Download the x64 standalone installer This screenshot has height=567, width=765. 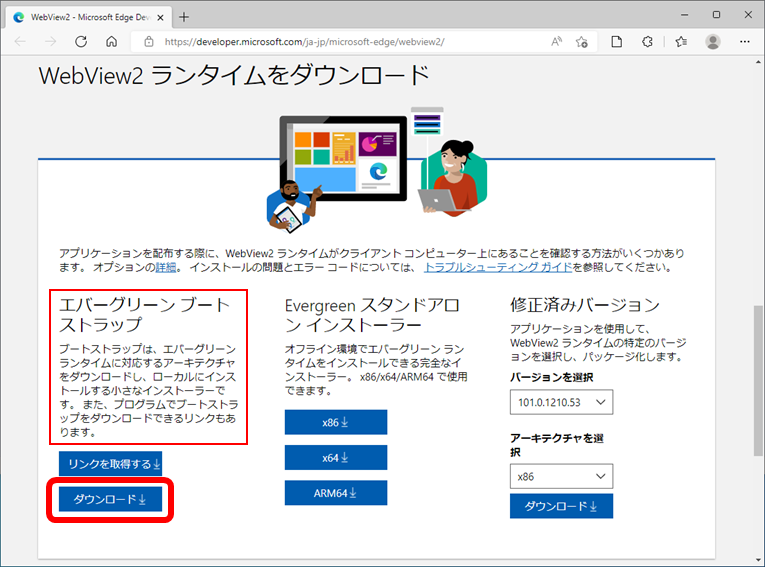[x=336, y=458]
